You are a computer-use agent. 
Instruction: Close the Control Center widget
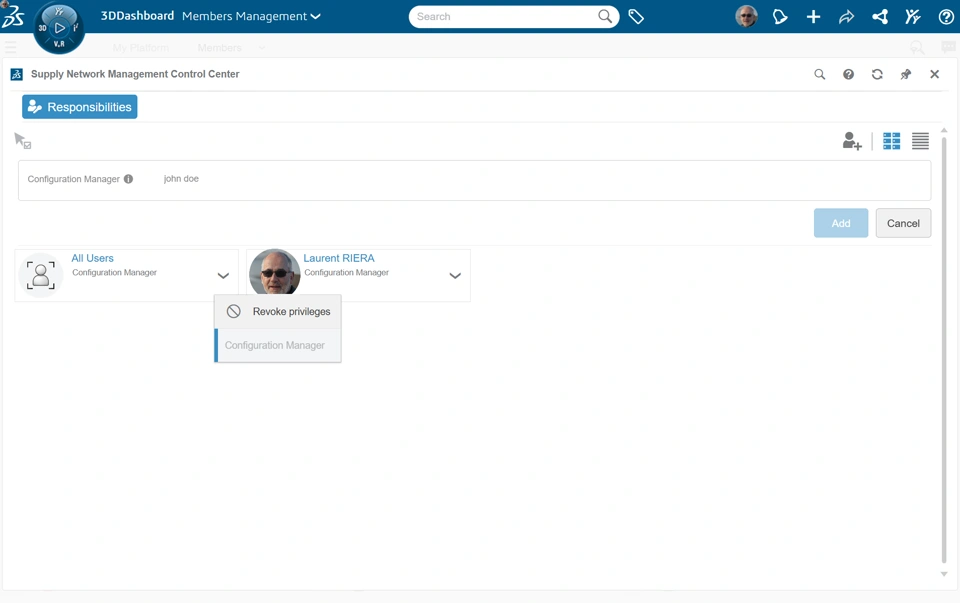coord(934,74)
